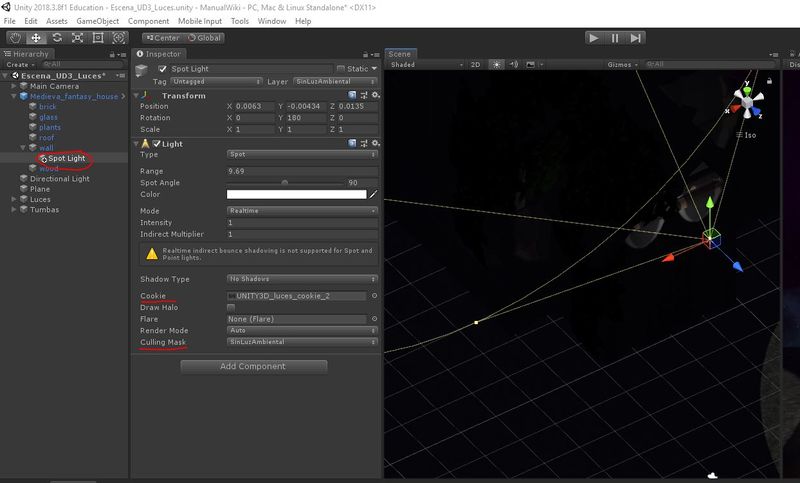Viewport: 800px width, 483px height.
Task: Expand the Main Camera object
Action: pyautogui.click(x=14, y=86)
